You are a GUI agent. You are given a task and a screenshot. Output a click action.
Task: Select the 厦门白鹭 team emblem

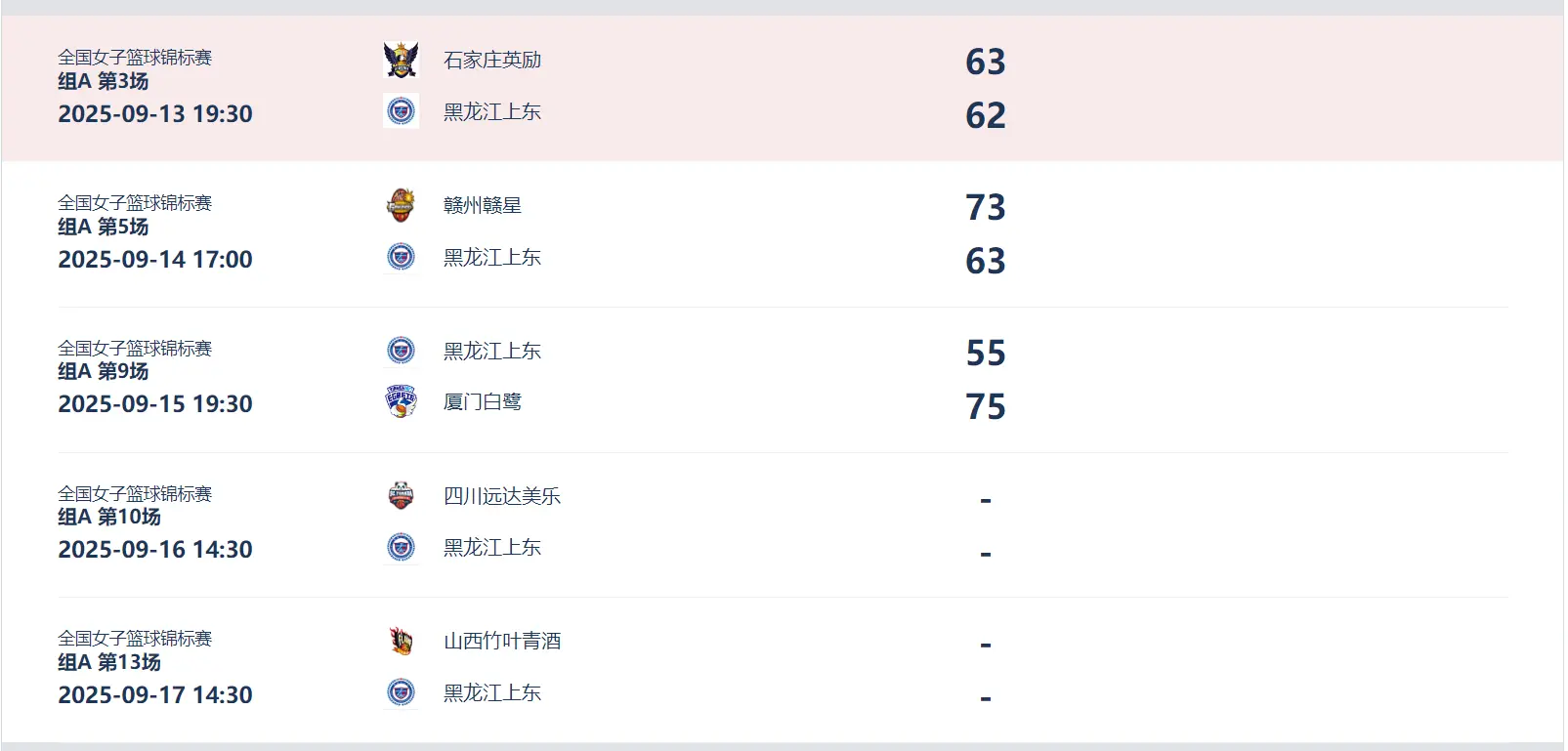pyautogui.click(x=402, y=401)
